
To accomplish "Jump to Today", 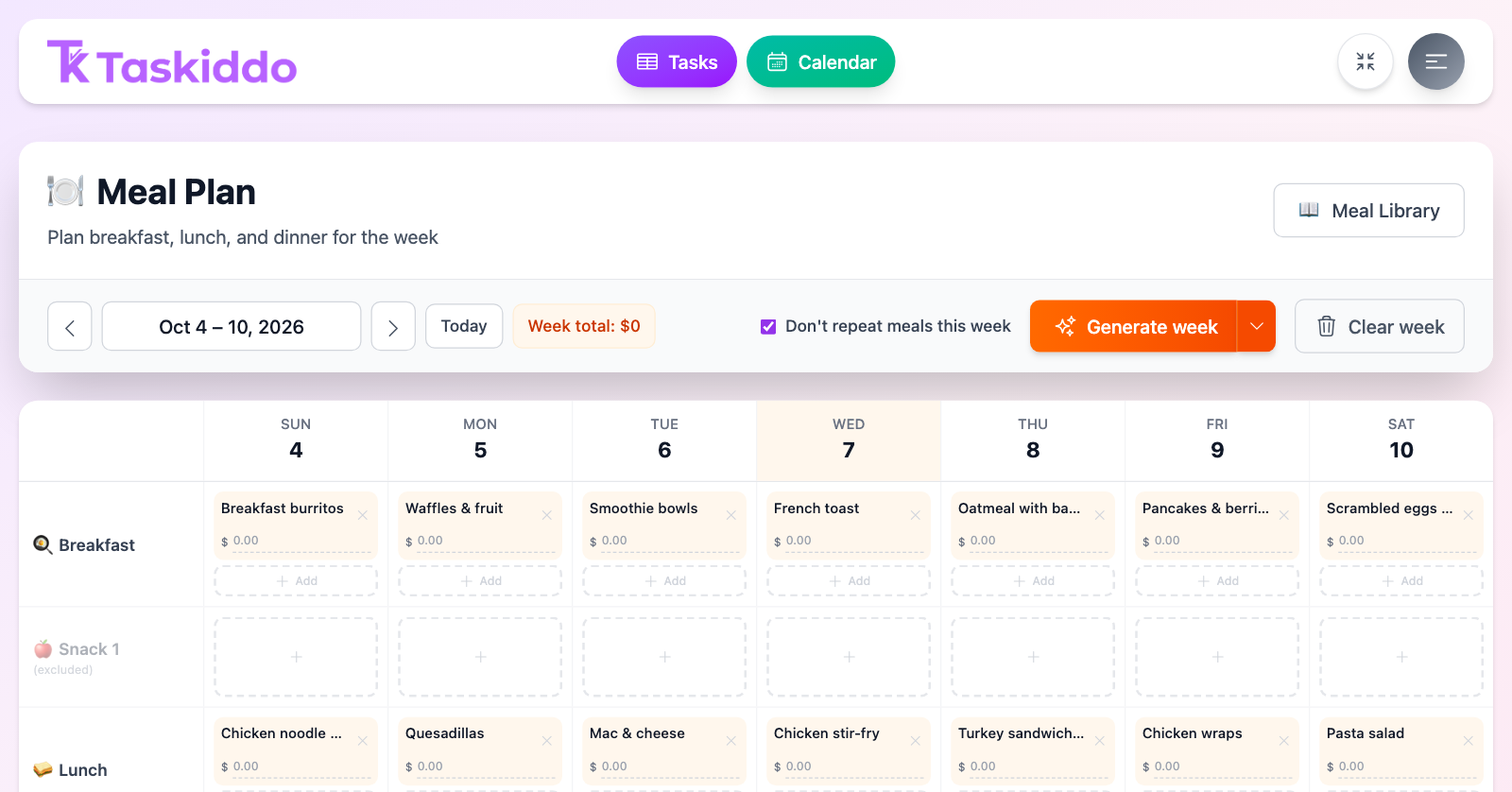I will [x=464, y=326].
